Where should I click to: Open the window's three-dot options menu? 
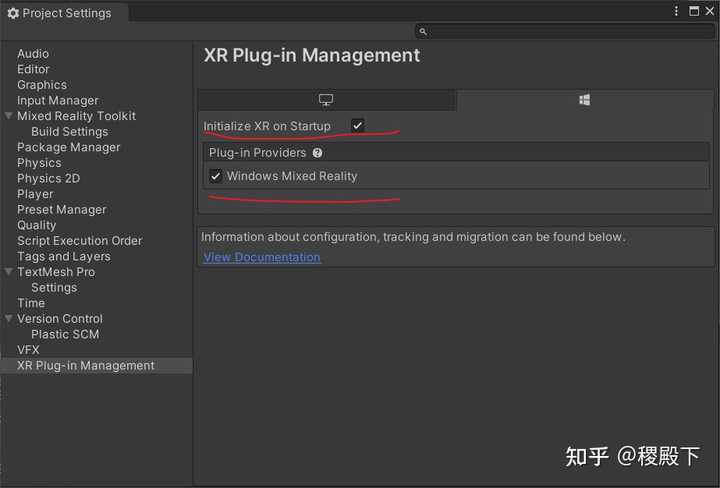676,11
